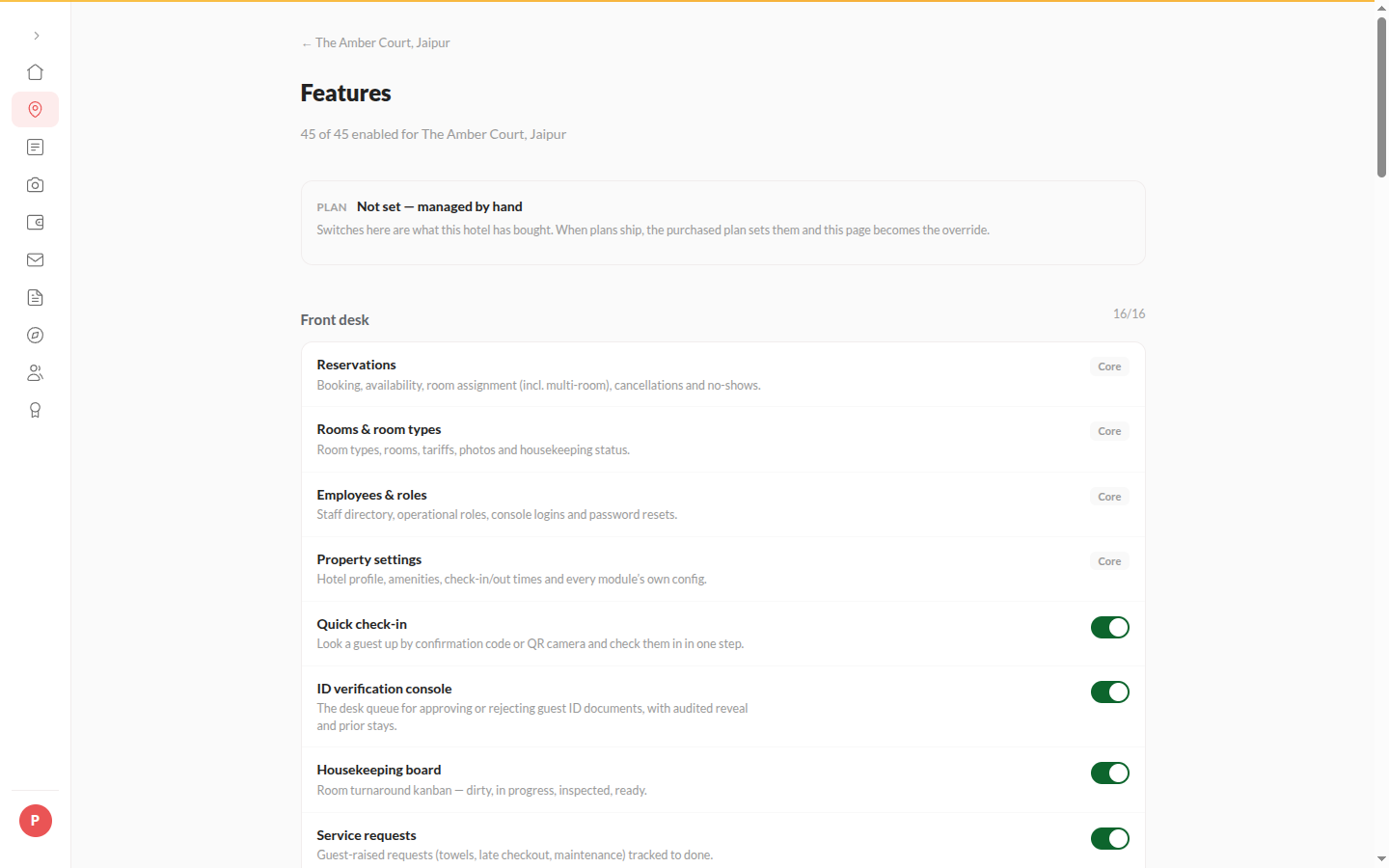Select the location pin sidebar icon
1389x868 pixels.
tap(36, 110)
